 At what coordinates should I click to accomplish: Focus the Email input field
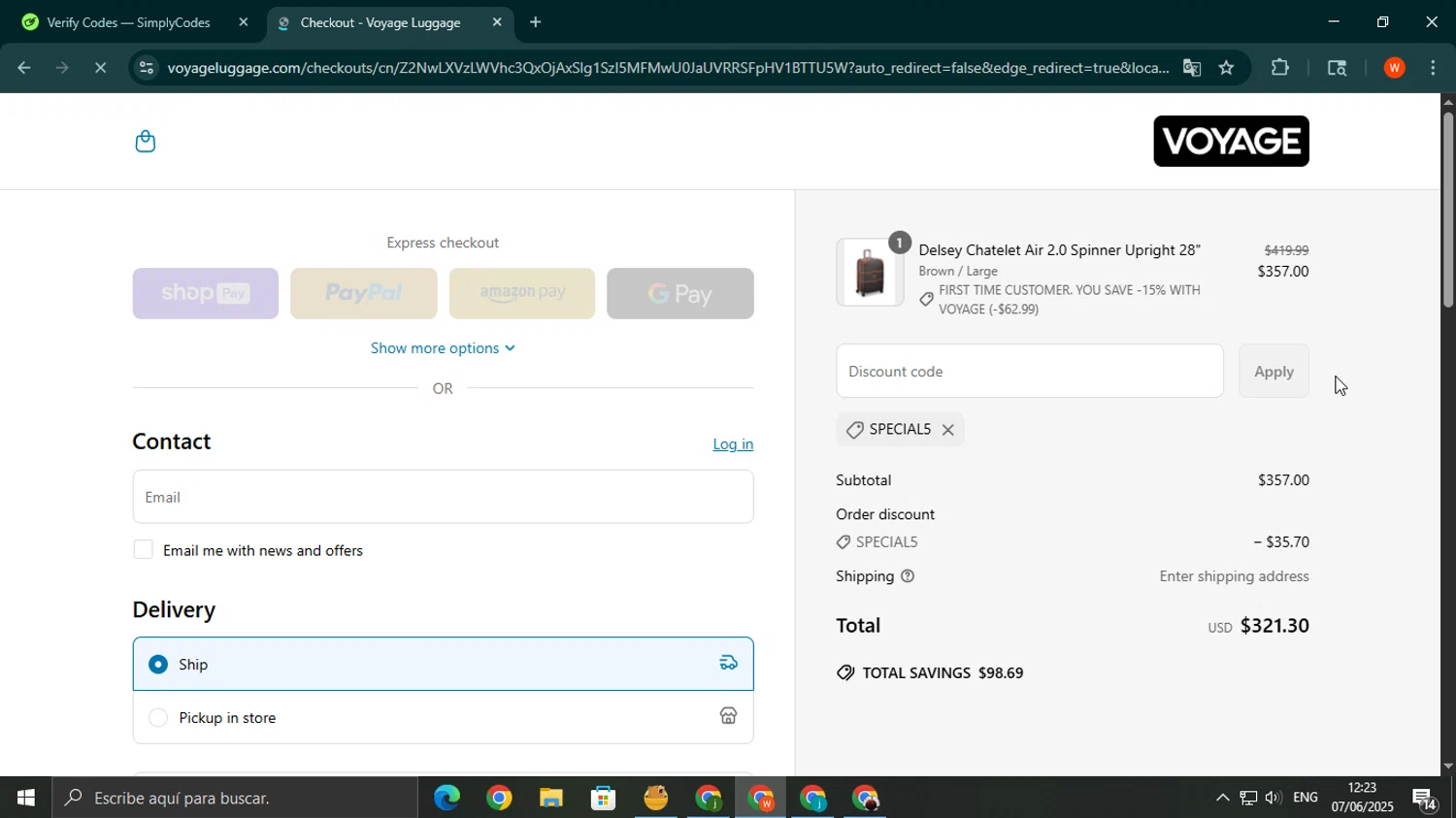pyautogui.click(x=443, y=497)
